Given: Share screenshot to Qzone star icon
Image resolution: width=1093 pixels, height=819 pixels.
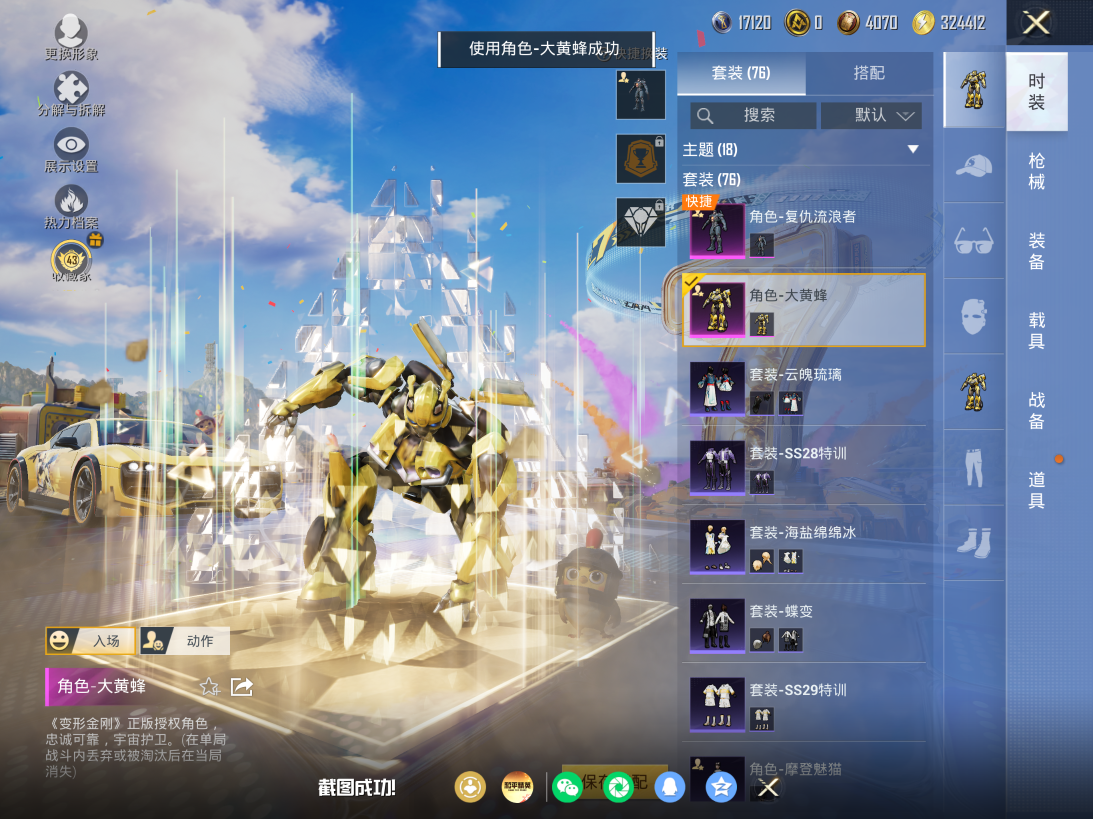Looking at the screenshot, I should (721, 788).
